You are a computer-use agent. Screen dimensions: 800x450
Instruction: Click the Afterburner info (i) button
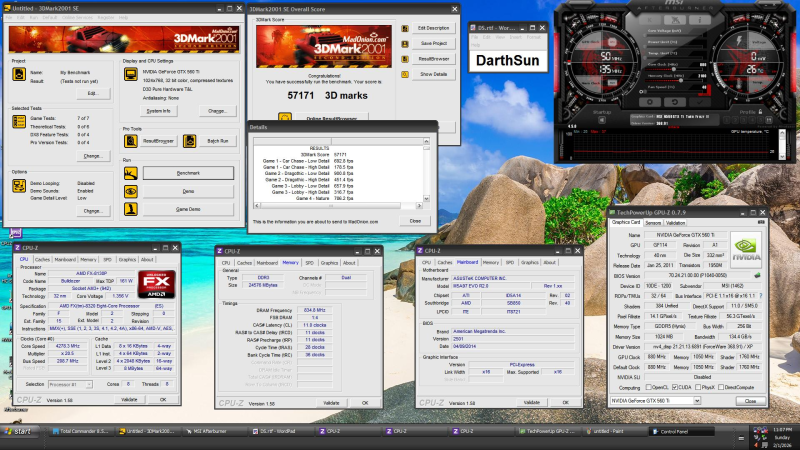click(x=700, y=19)
